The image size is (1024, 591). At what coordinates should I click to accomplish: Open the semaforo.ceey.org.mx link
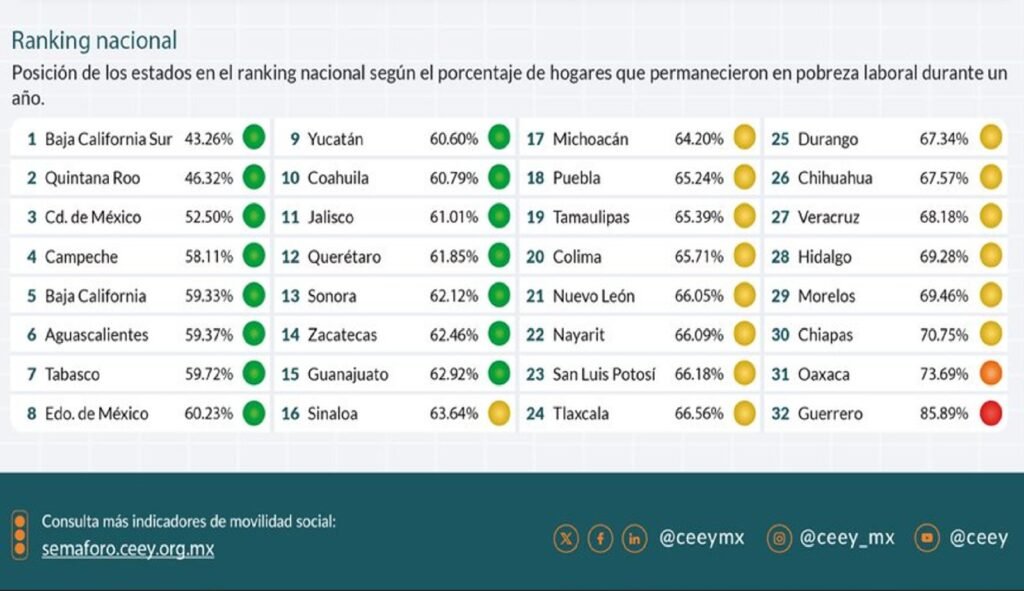128,549
